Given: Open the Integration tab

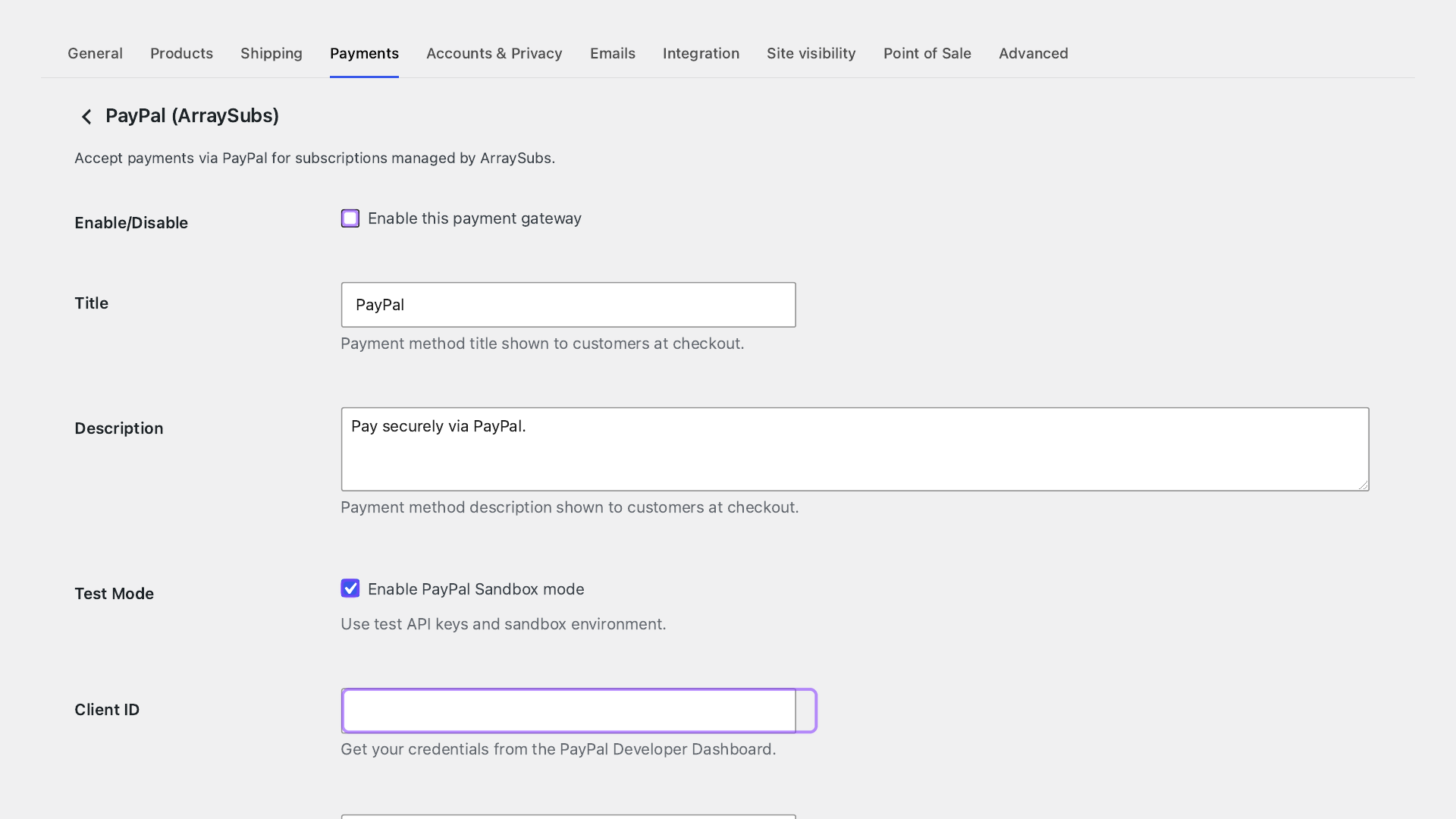Looking at the screenshot, I should pyautogui.click(x=701, y=53).
